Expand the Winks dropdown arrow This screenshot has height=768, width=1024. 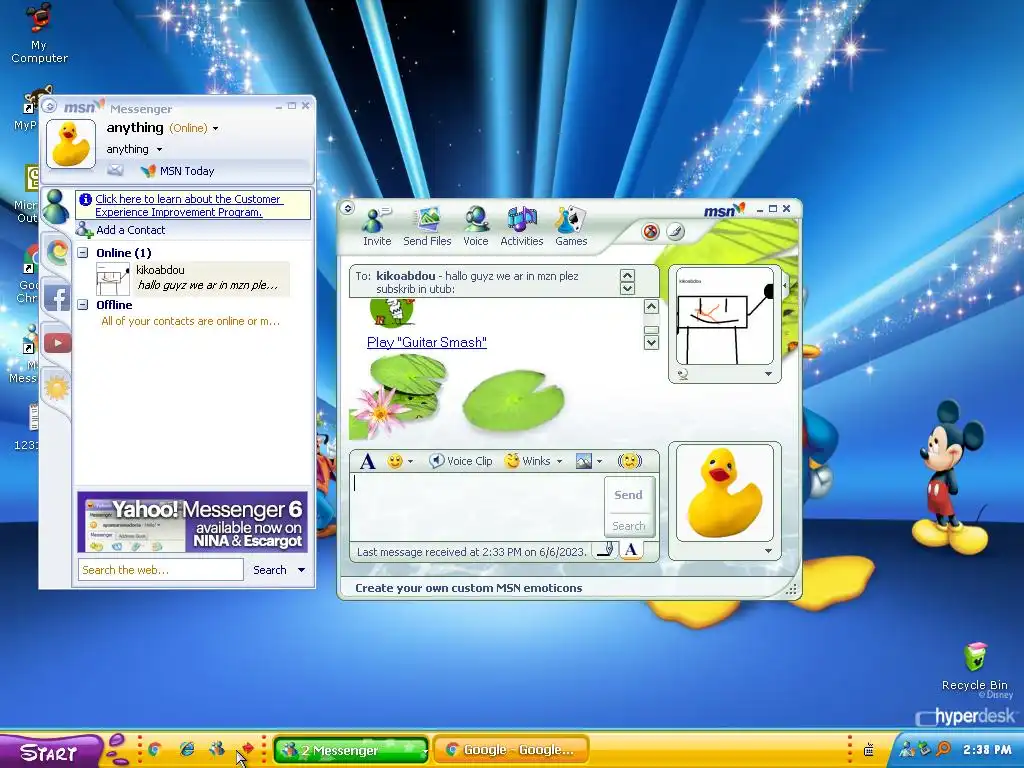pos(559,462)
